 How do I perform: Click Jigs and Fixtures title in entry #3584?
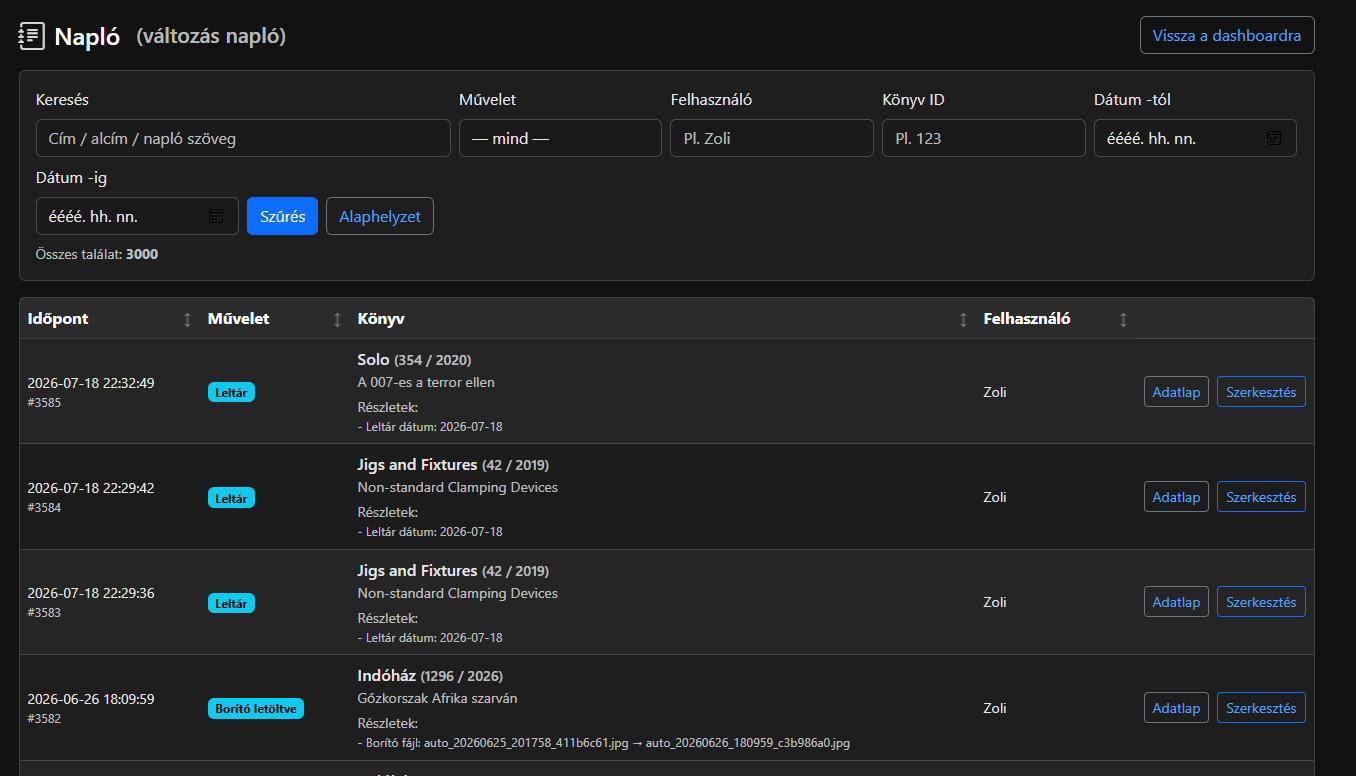(417, 465)
